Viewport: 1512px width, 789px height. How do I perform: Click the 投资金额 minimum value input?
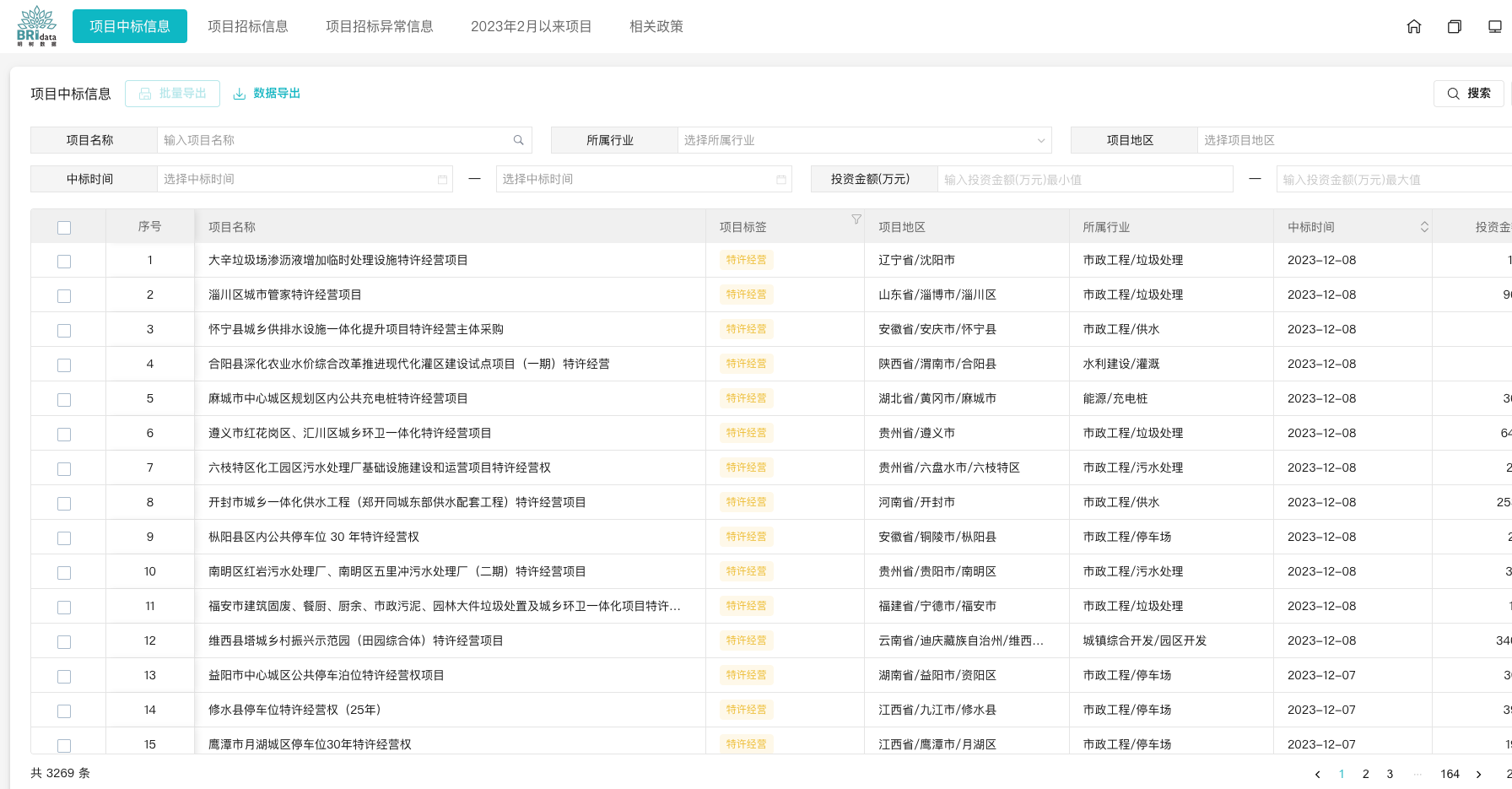pyautogui.click(x=1085, y=179)
